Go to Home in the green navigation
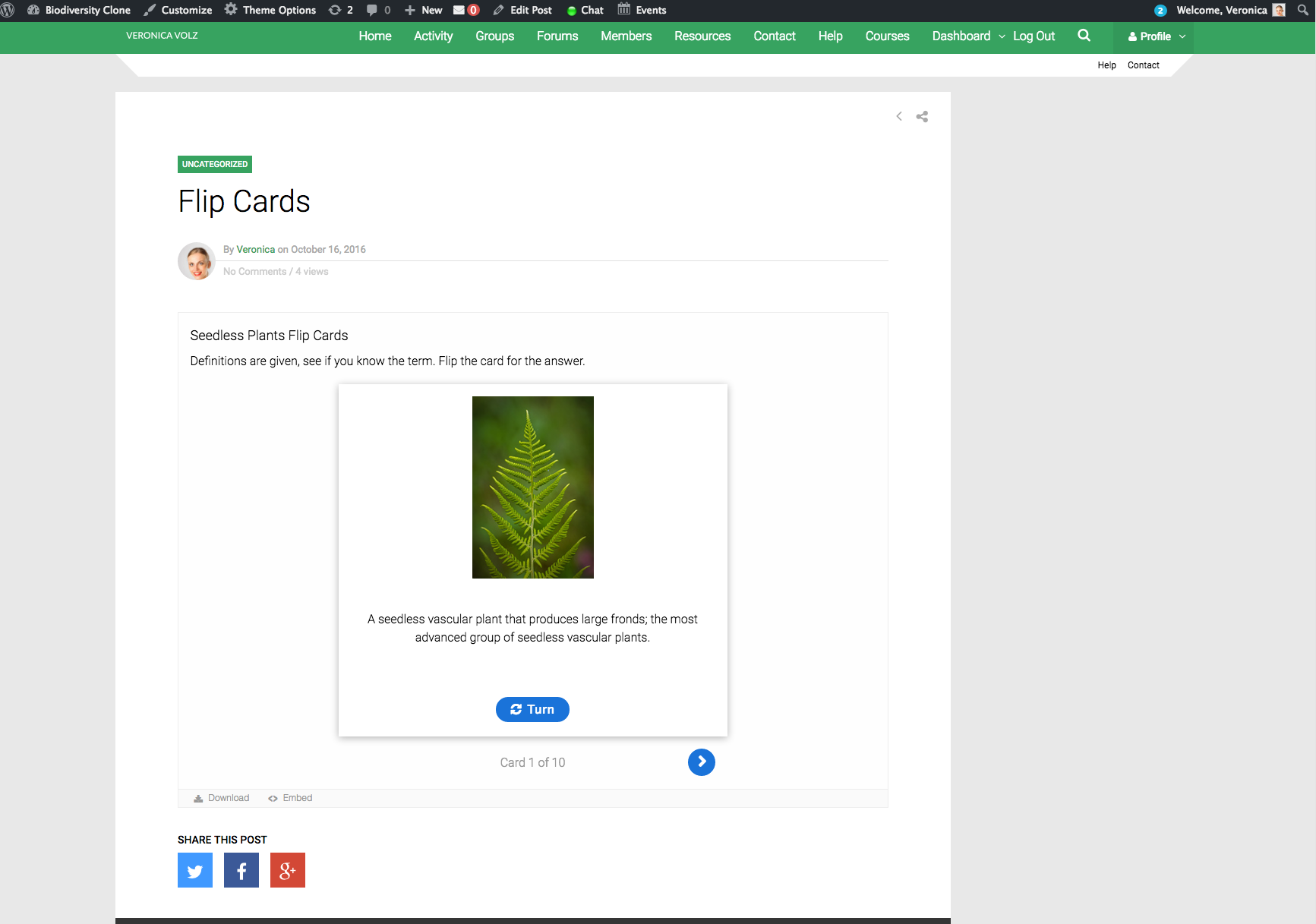The width and height of the screenshot is (1316, 924). point(375,36)
